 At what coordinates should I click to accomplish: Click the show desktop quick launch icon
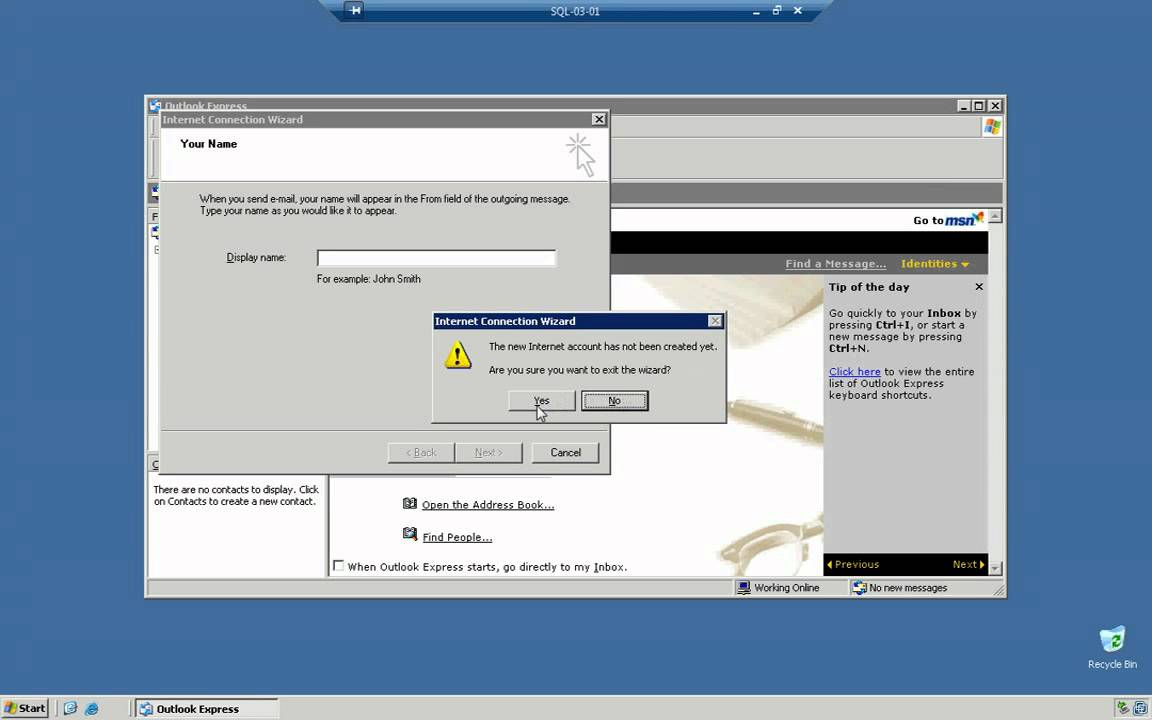[70, 708]
